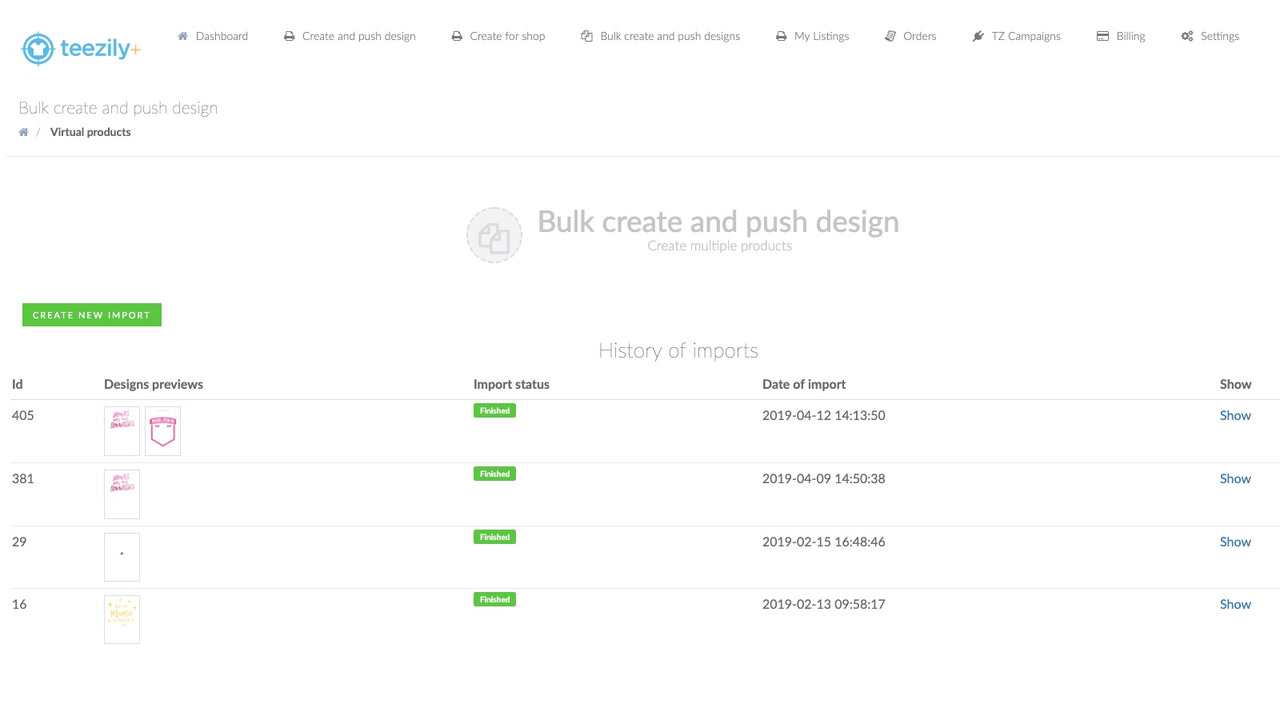Click the Orders page icon
Viewport: 1280px width, 720px height.
tap(890, 35)
